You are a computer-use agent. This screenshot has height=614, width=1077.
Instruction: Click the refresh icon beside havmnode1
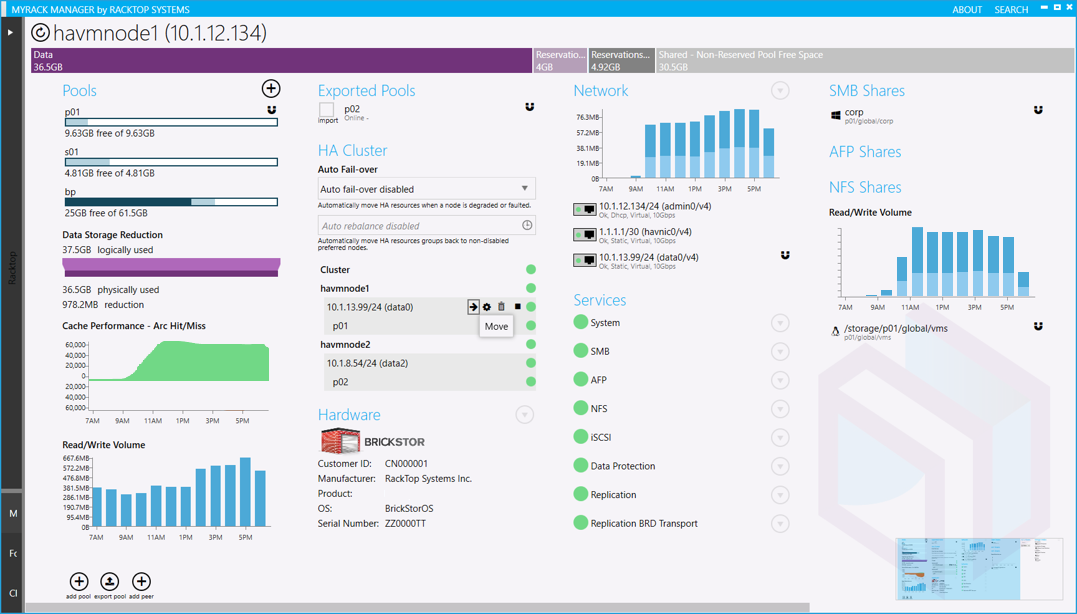coord(41,33)
